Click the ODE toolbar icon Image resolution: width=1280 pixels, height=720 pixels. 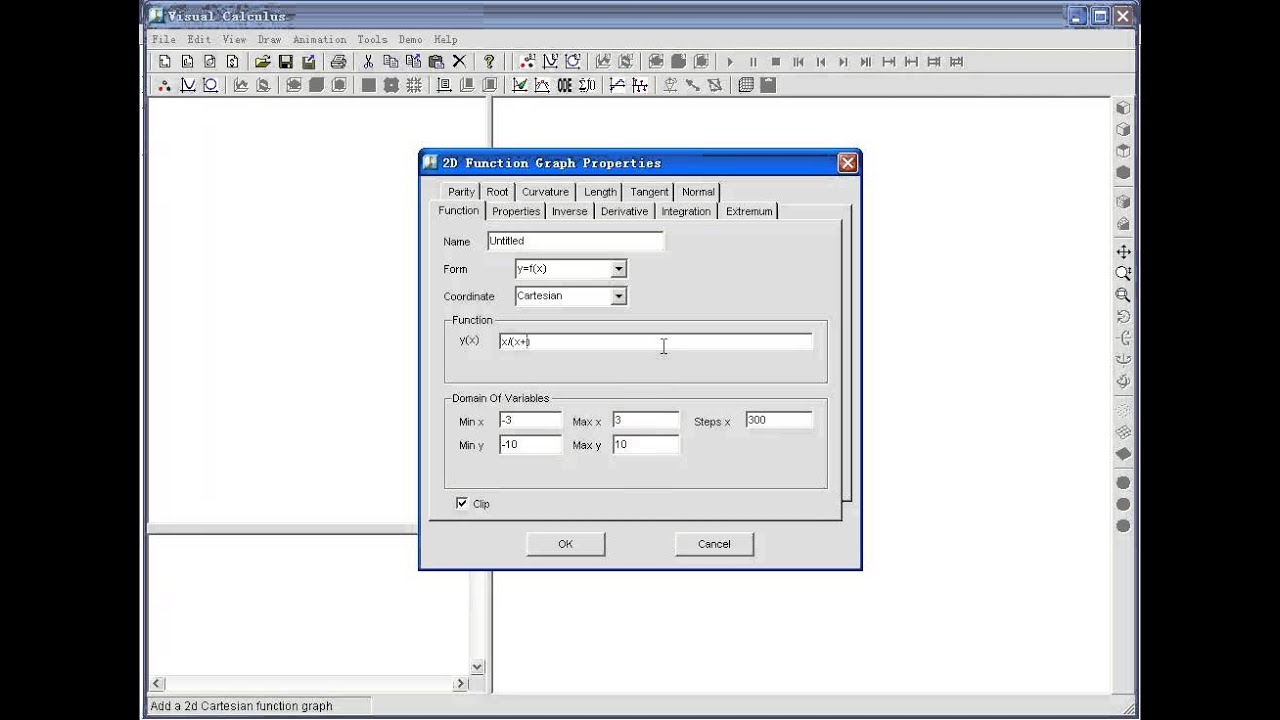(564, 85)
